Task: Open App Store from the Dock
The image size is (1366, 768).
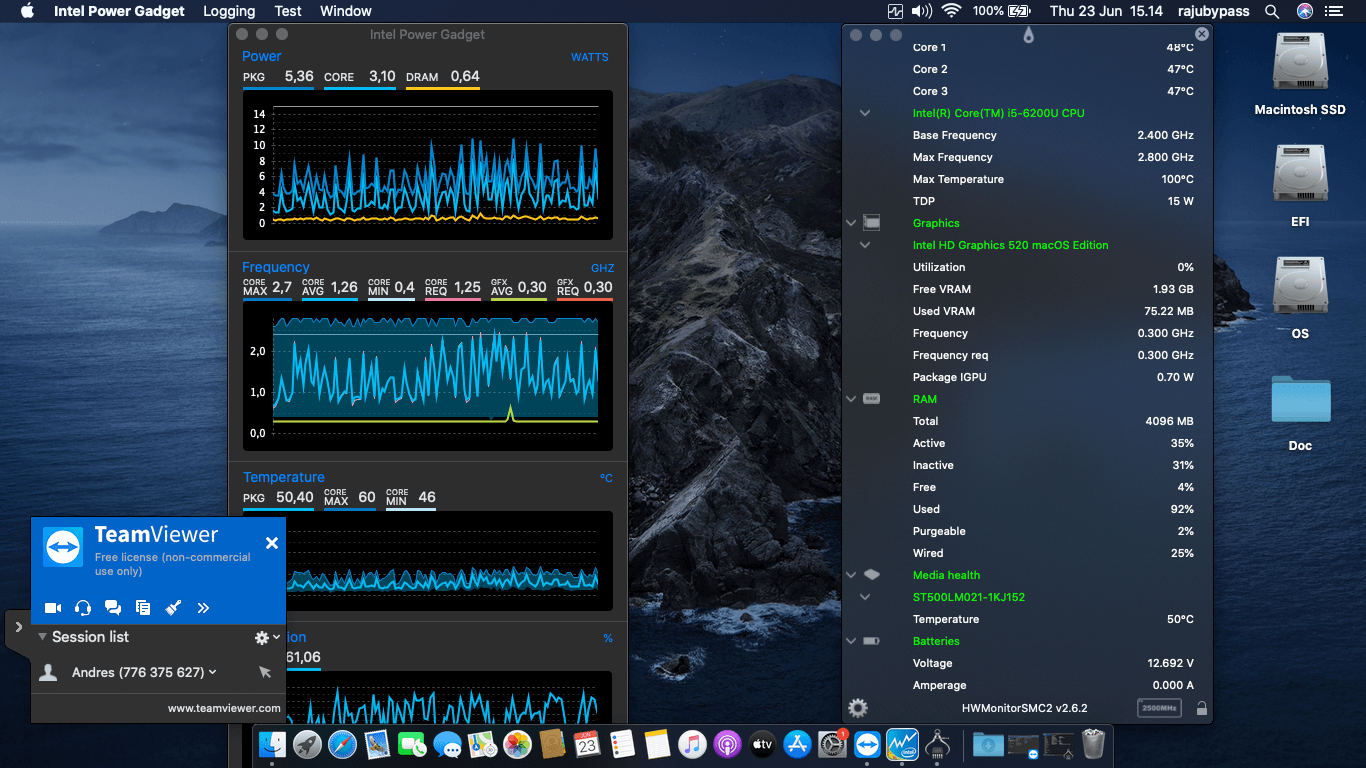Action: pyautogui.click(x=797, y=744)
